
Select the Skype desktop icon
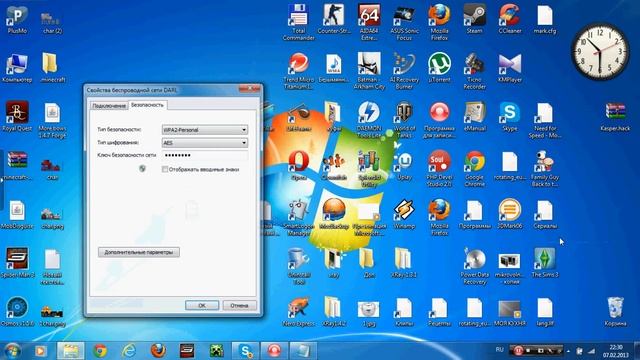coord(510,117)
